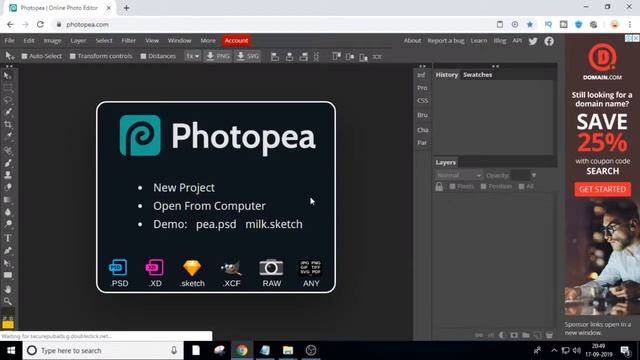Expand the collapsed Par panel
This screenshot has height=360, width=640.
[422, 143]
